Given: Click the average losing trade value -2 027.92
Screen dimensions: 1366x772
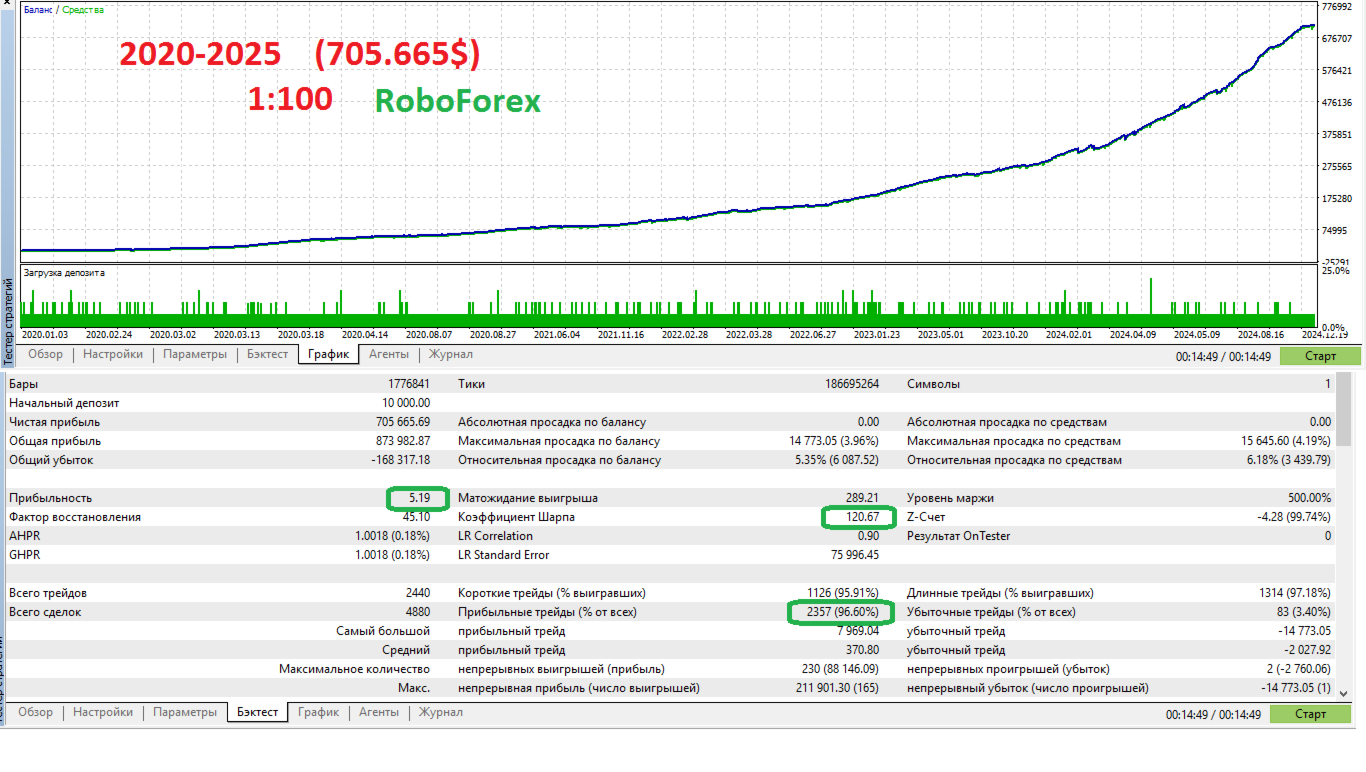Looking at the screenshot, I should tap(1309, 650).
